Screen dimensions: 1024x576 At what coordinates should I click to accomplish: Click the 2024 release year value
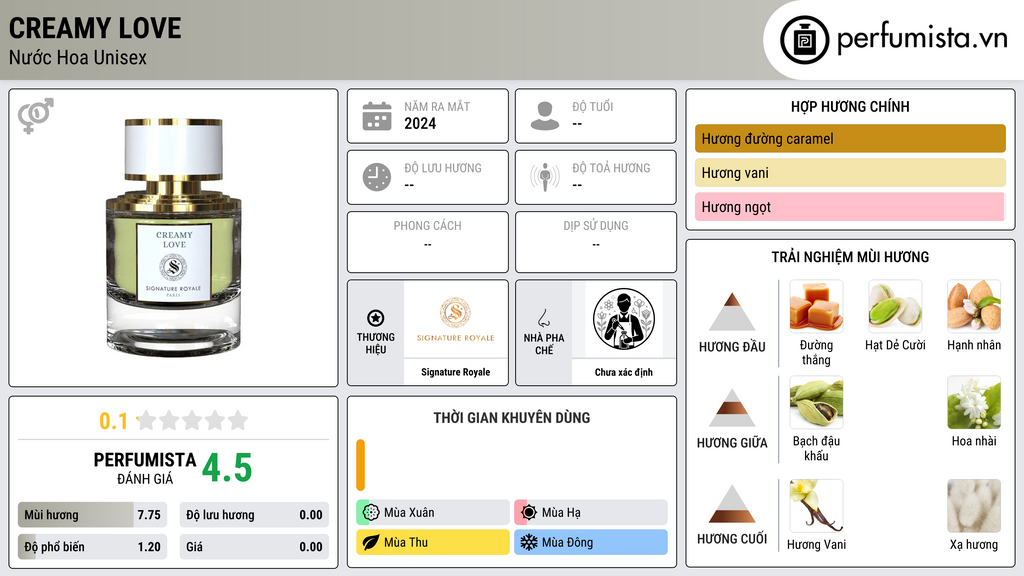(x=420, y=123)
